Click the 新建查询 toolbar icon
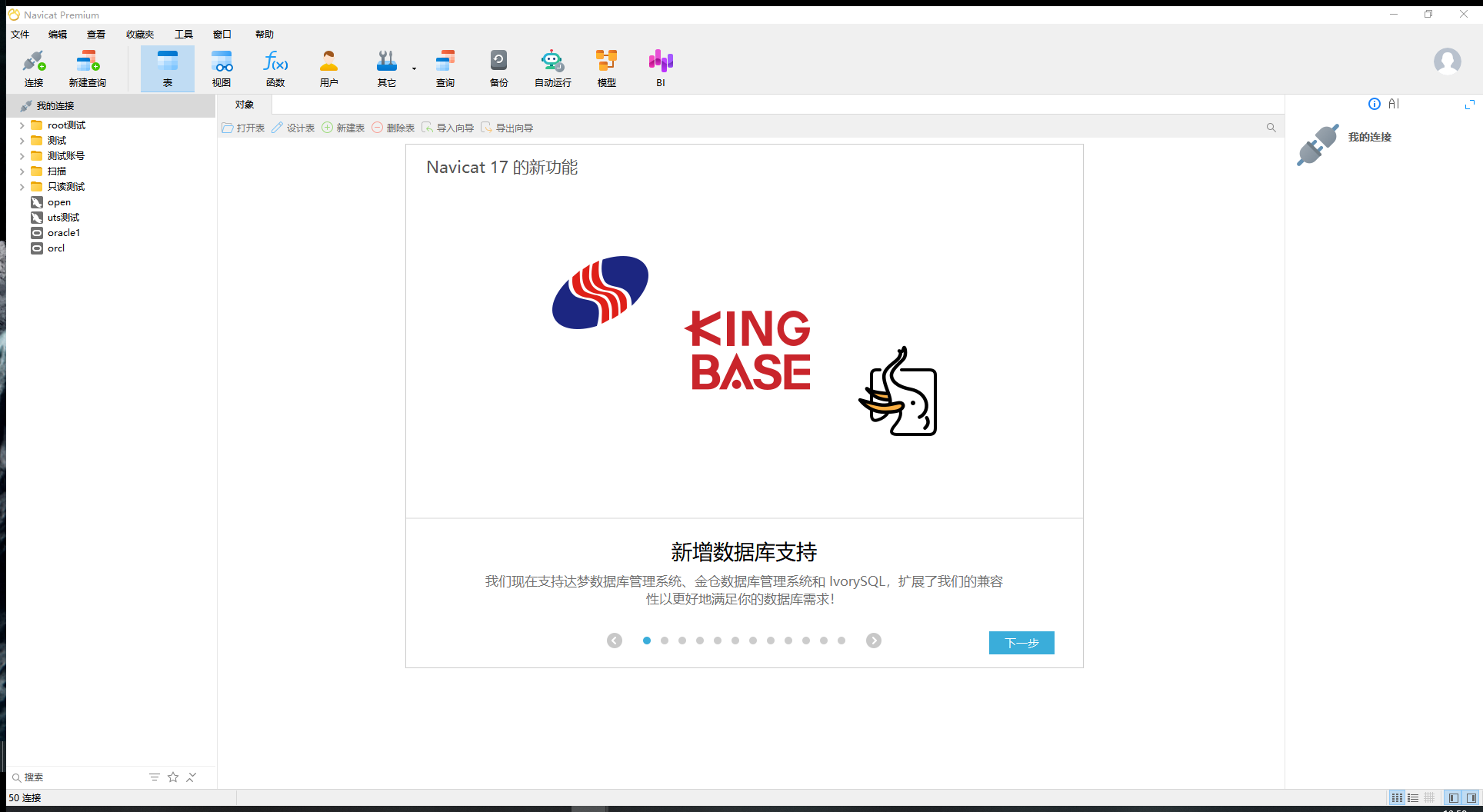1483x812 pixels. (88, 68)
